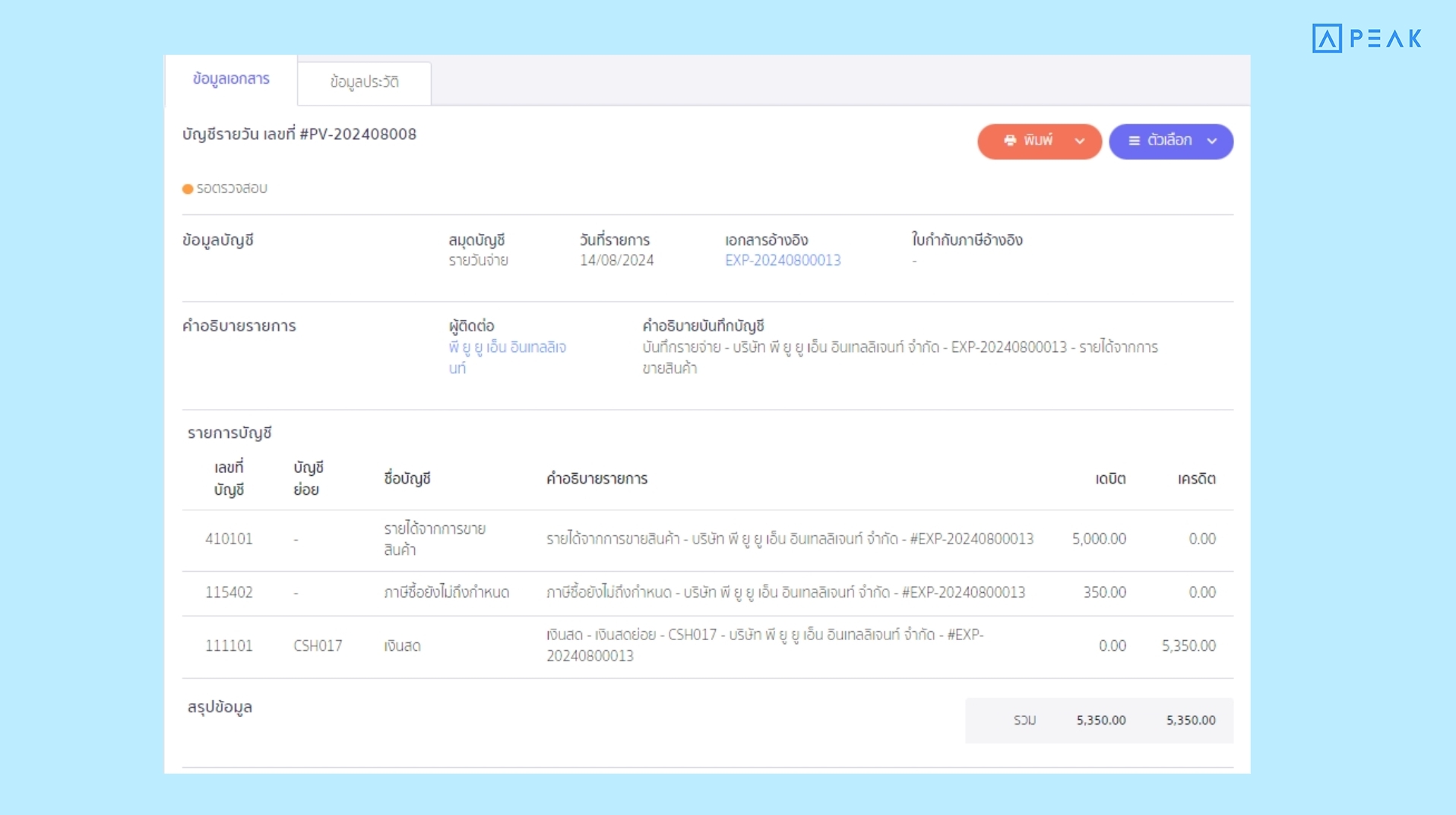Click the รายการบัญชี section heading
Screen dimensions: 1456x815
pyautogui.click(x=229, y=433)
